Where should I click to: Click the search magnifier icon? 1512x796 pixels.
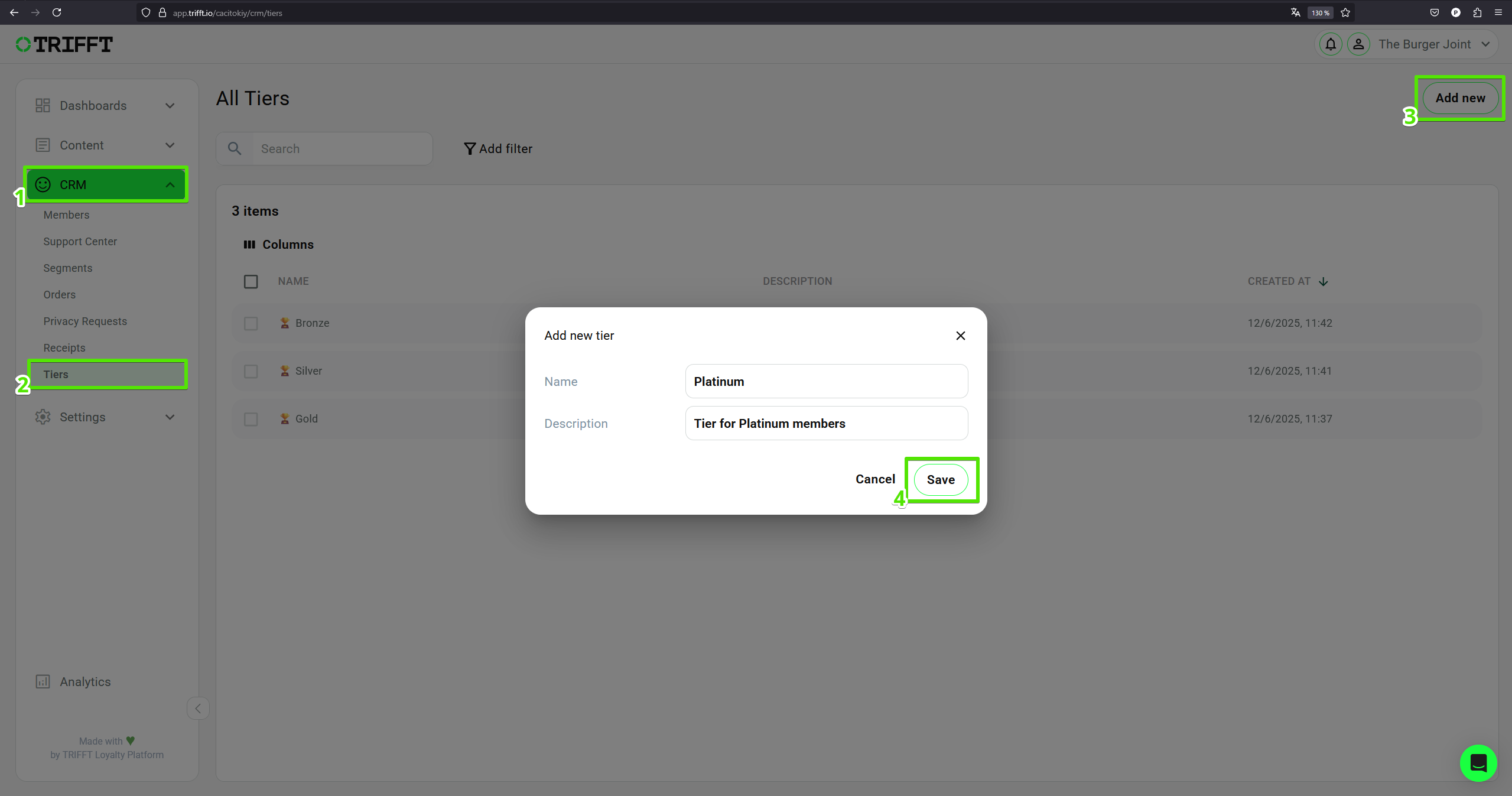pos(235,149)
